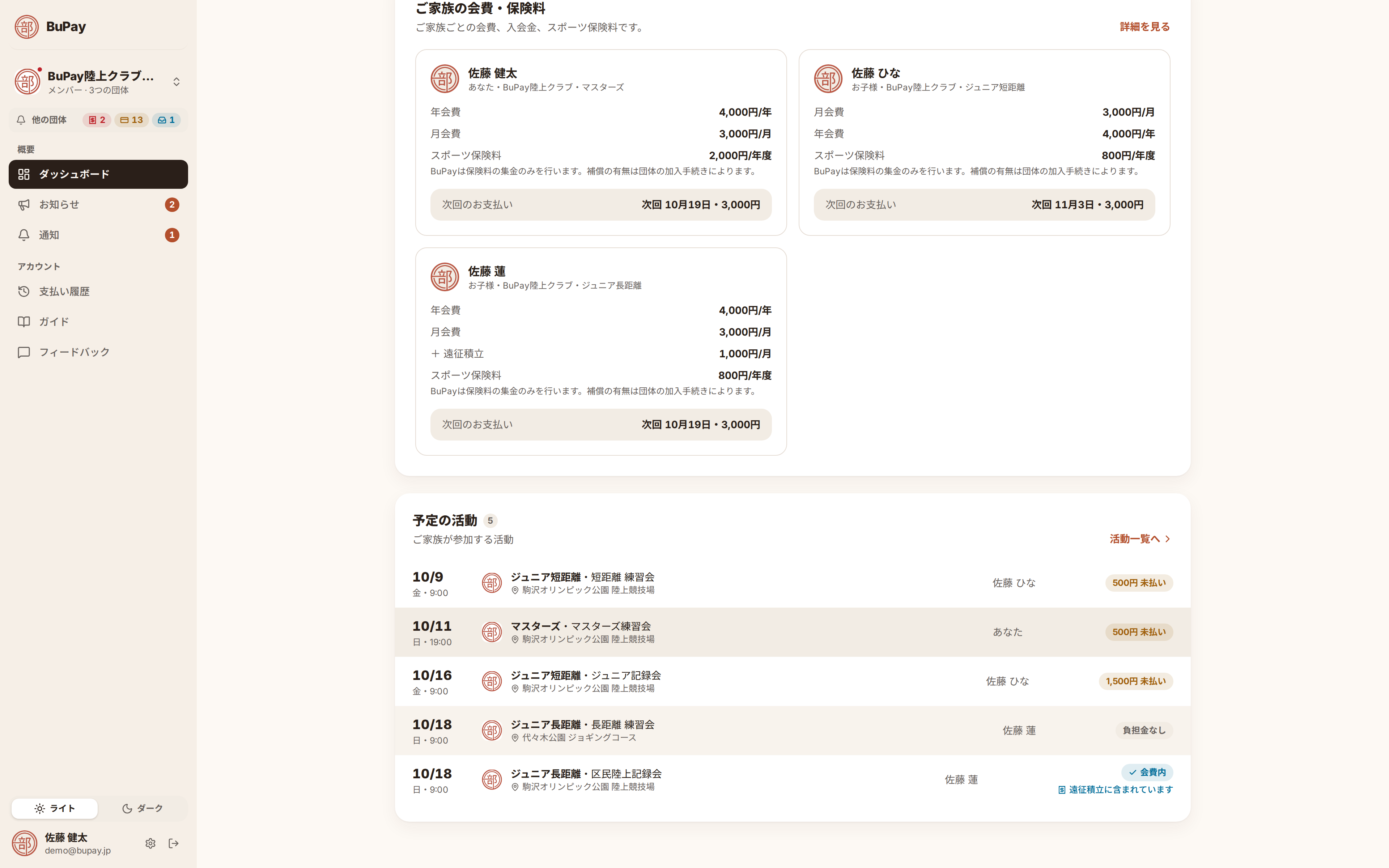Screen dimensions: 1389x868
Task: Click the blue inbox badge showing 1
Action: pos(166,120)
